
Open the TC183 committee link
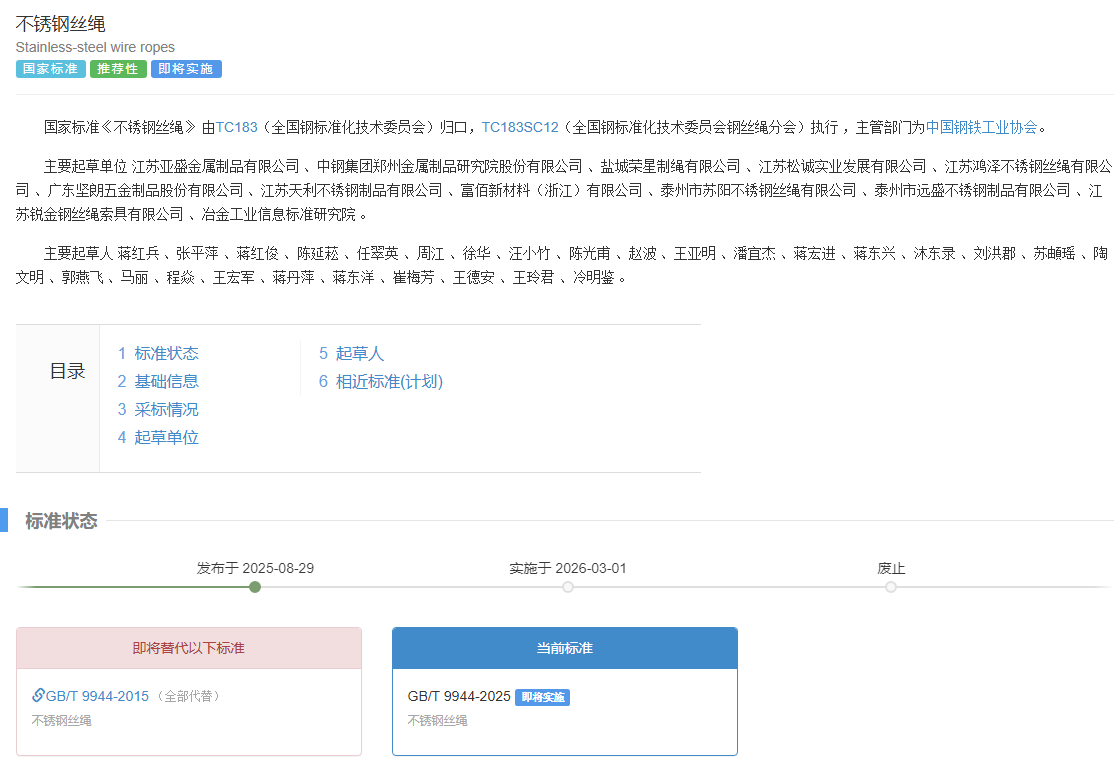pyautogui.click(x=236, y=127)
